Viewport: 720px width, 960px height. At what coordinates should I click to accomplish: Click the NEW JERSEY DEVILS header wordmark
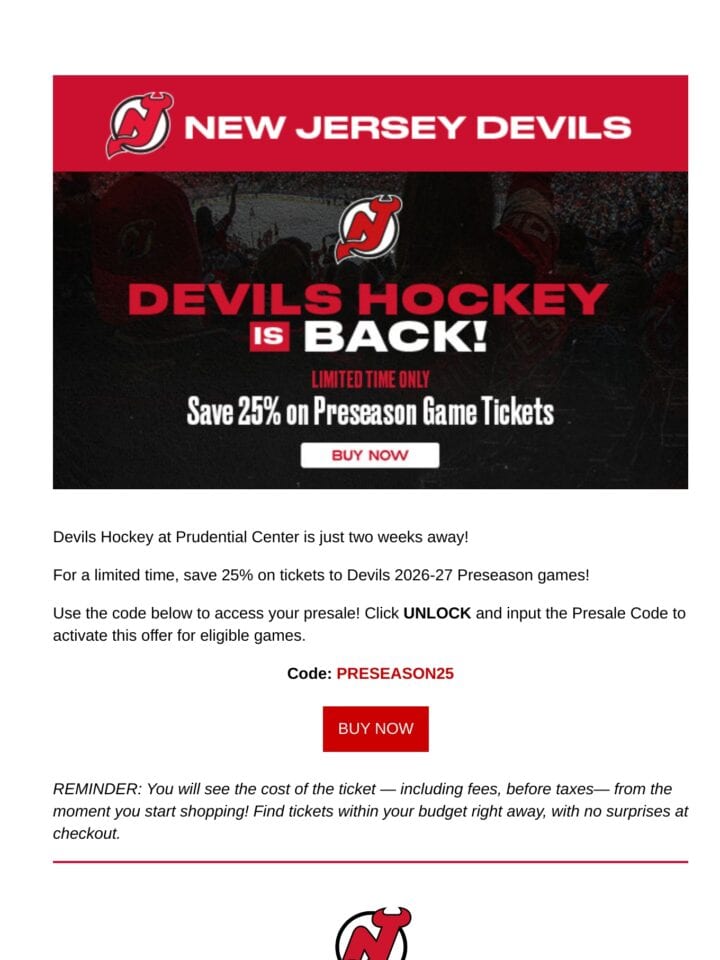(x=408, y=127)
